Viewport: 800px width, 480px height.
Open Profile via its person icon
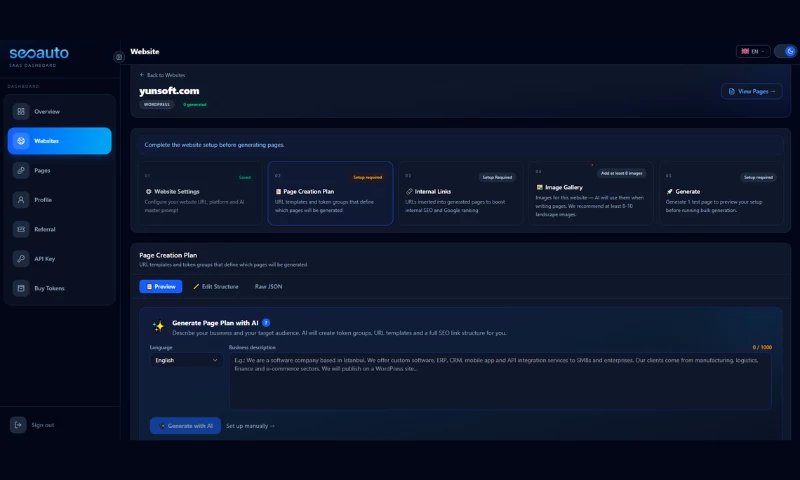coord(20,200)
